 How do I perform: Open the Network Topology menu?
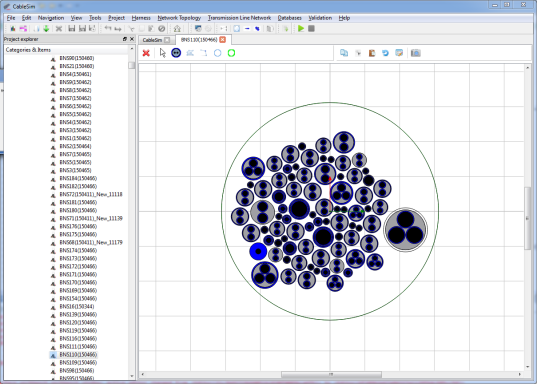[179, 18]
